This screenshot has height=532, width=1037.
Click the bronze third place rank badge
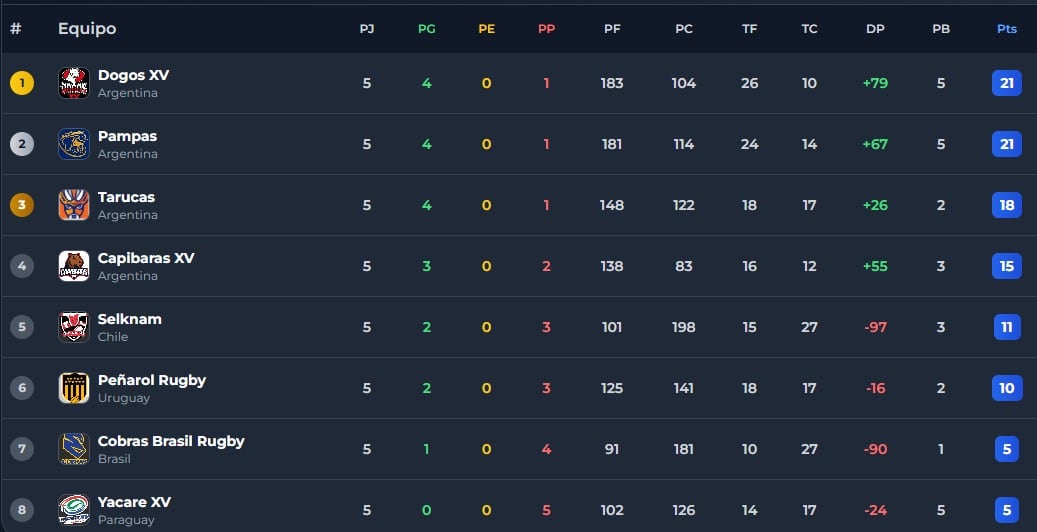[x=21, y=205]
